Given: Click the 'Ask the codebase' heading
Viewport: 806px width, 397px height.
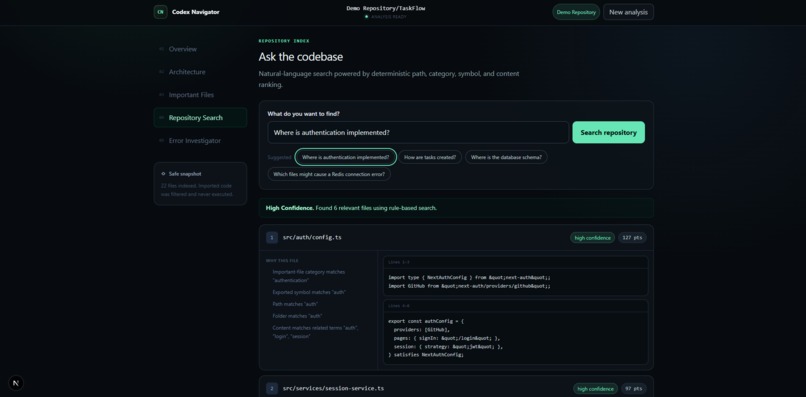Looking at the screenshot, I should (x=301, y=57).
